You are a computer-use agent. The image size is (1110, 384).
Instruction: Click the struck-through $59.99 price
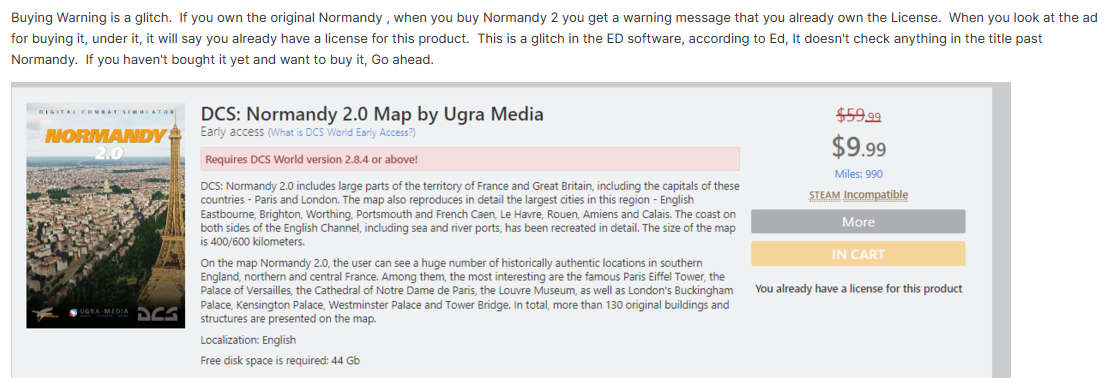coord(859,115)
